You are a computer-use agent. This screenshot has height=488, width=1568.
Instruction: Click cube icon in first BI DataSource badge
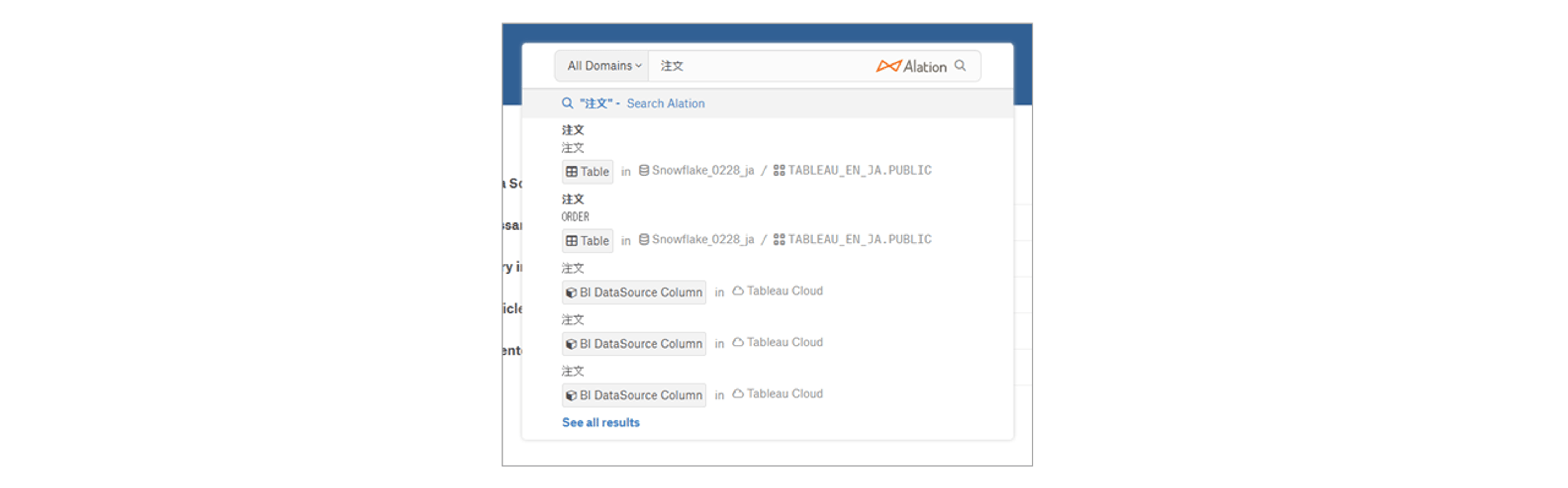571,293
